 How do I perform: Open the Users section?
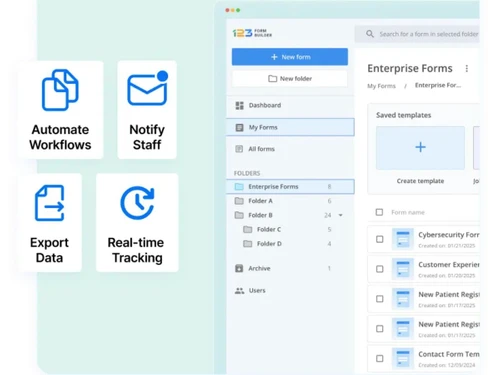290,291
